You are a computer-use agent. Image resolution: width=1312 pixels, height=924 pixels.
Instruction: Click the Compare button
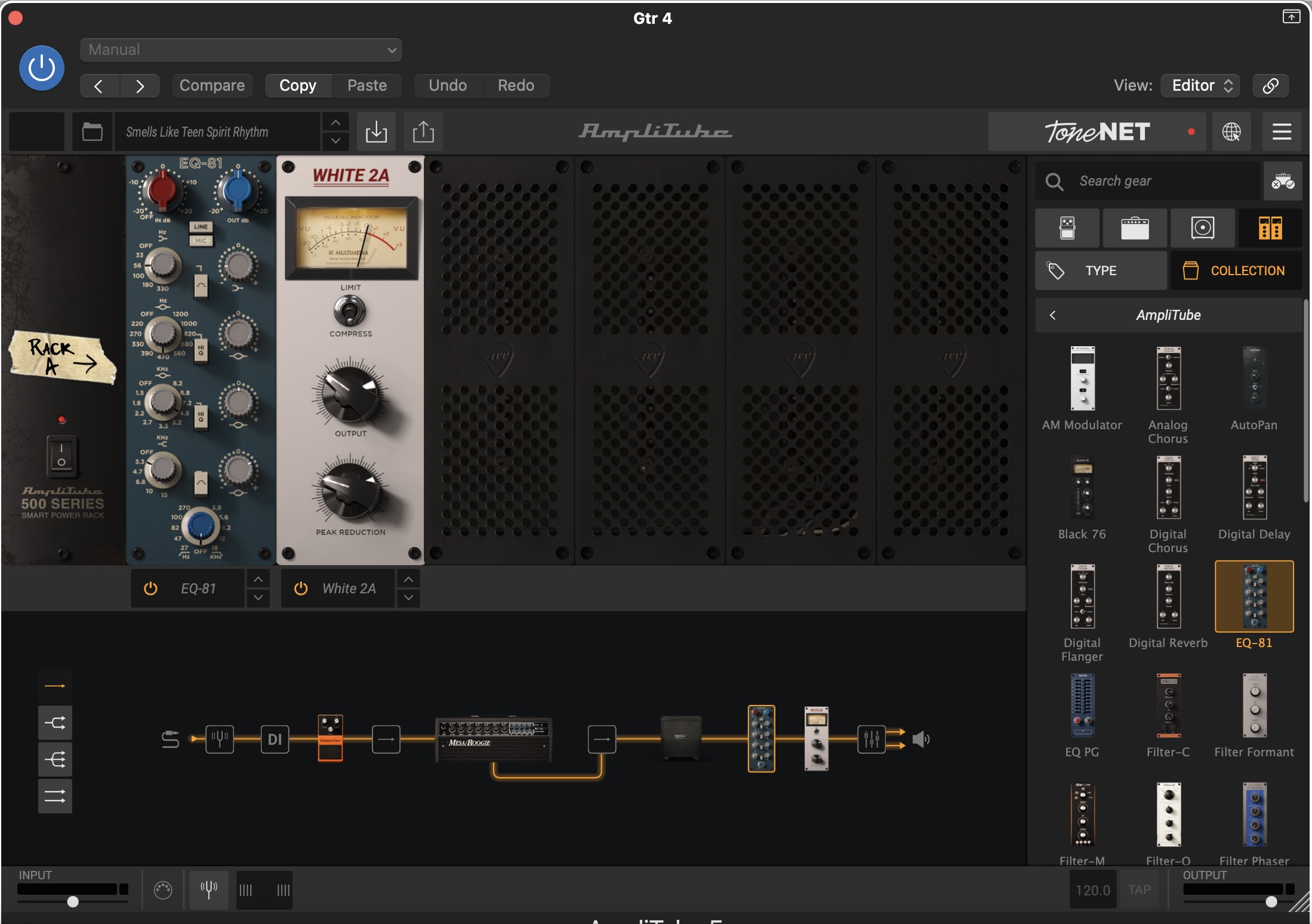click(212, 86)
